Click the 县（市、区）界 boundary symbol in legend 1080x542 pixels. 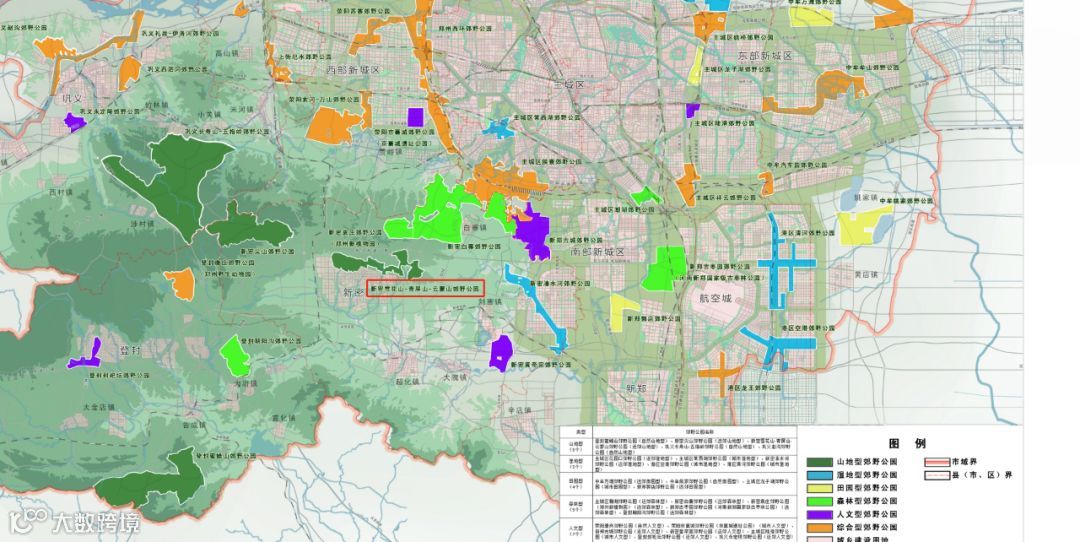(937, 475)
